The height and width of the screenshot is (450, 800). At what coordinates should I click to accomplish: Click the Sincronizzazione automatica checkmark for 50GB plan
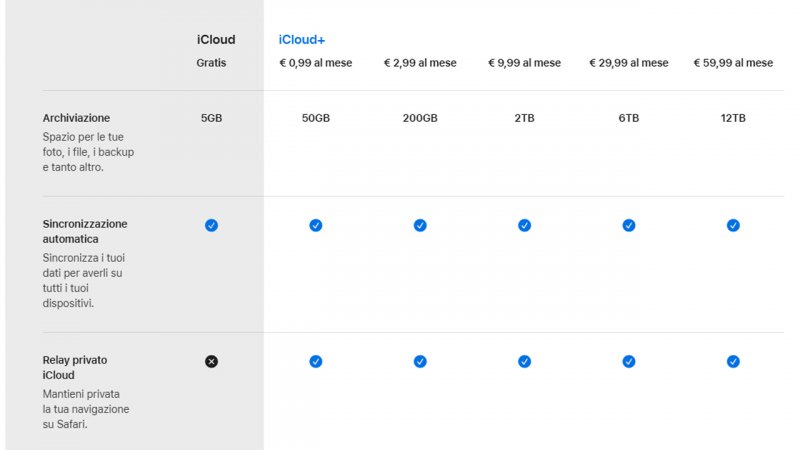[x=316, y=225]
